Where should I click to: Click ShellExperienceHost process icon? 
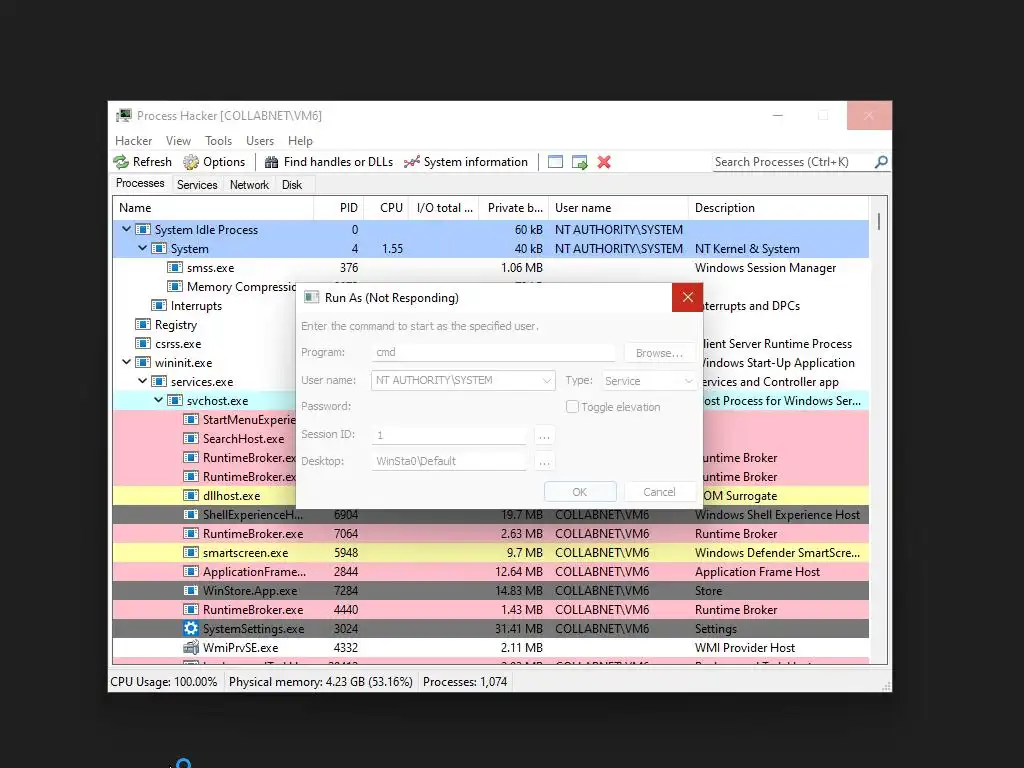[191, 515]
